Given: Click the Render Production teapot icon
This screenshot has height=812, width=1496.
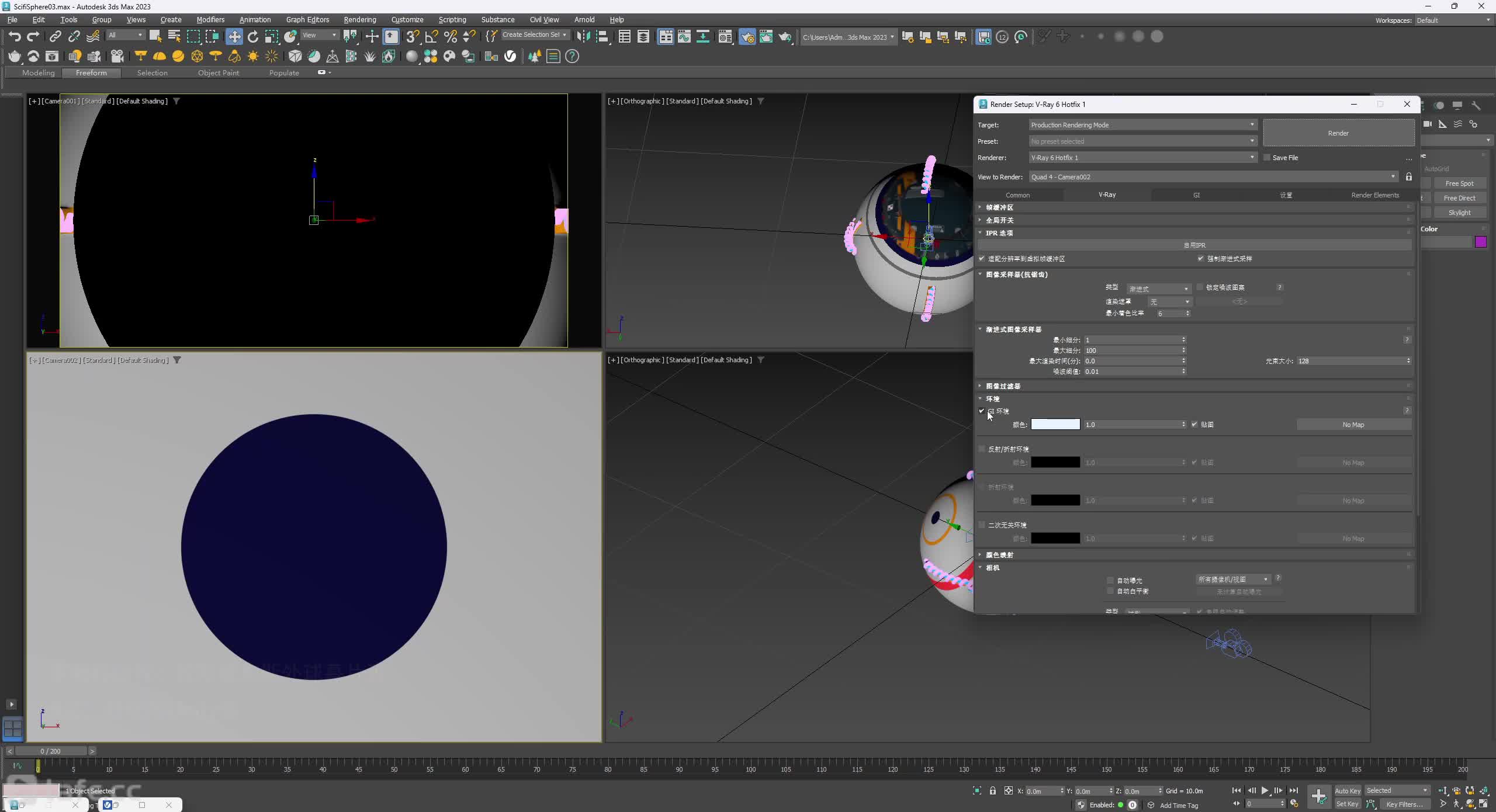Looking at the screenshot, I should click(x=785, y=37).
